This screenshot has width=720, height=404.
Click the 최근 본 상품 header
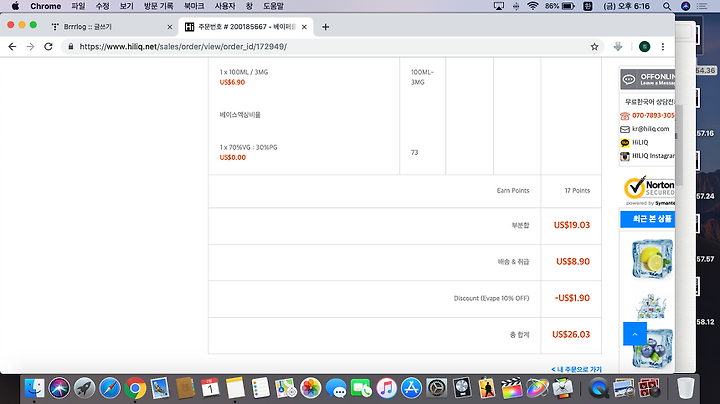tap(647, 219)
